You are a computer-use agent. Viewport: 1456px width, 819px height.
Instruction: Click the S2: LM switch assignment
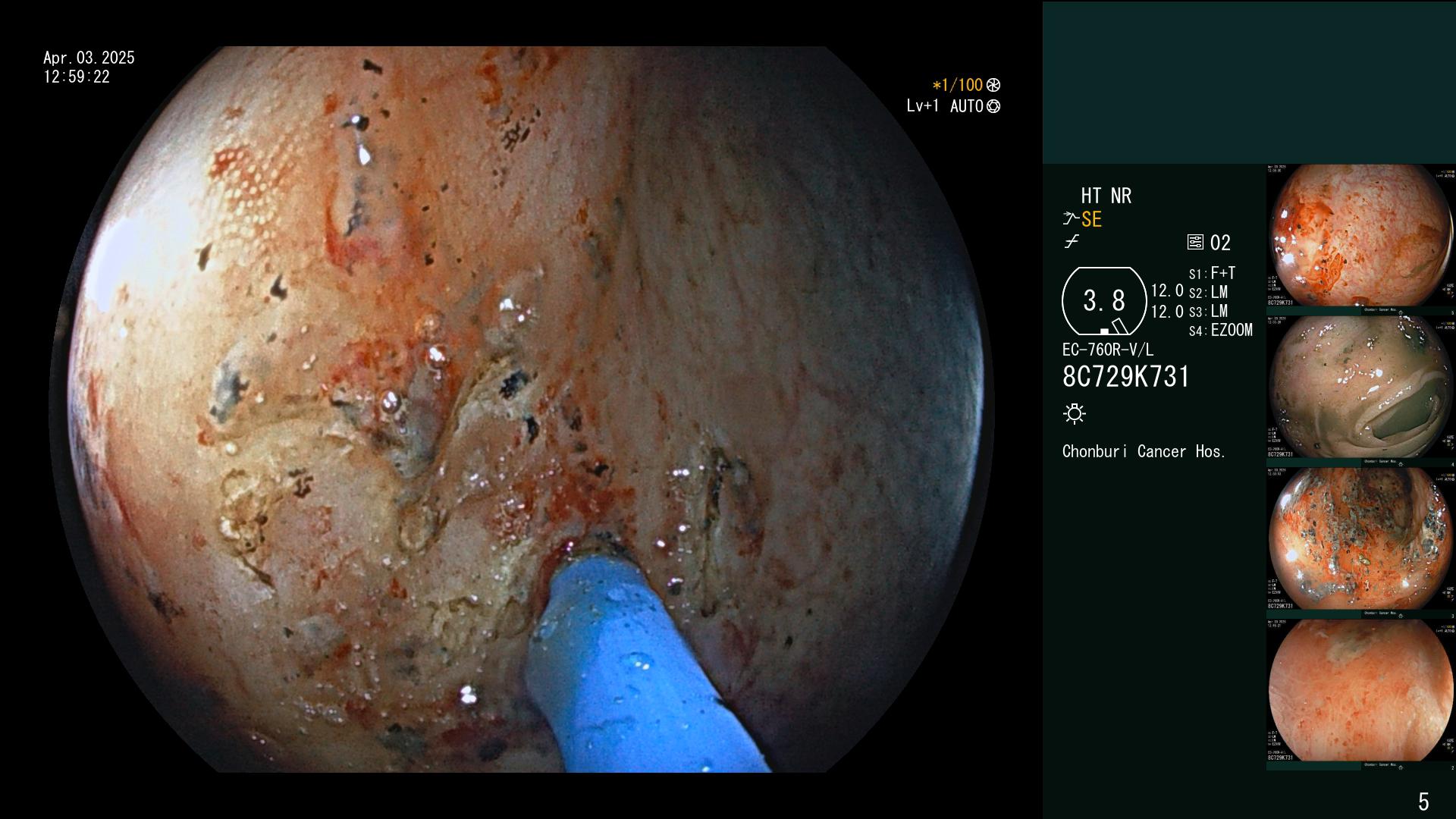coord(1208,293)
